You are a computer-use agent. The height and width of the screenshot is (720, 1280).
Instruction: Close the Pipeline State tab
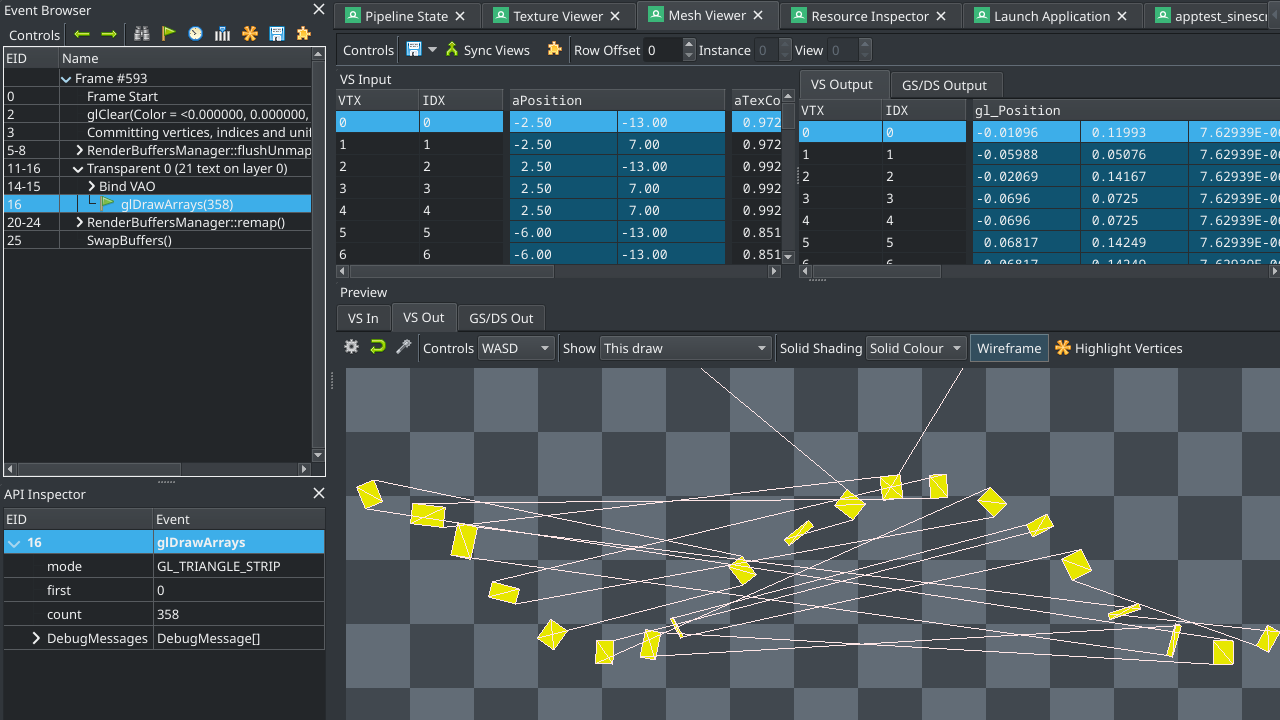[x=460, y=16]
